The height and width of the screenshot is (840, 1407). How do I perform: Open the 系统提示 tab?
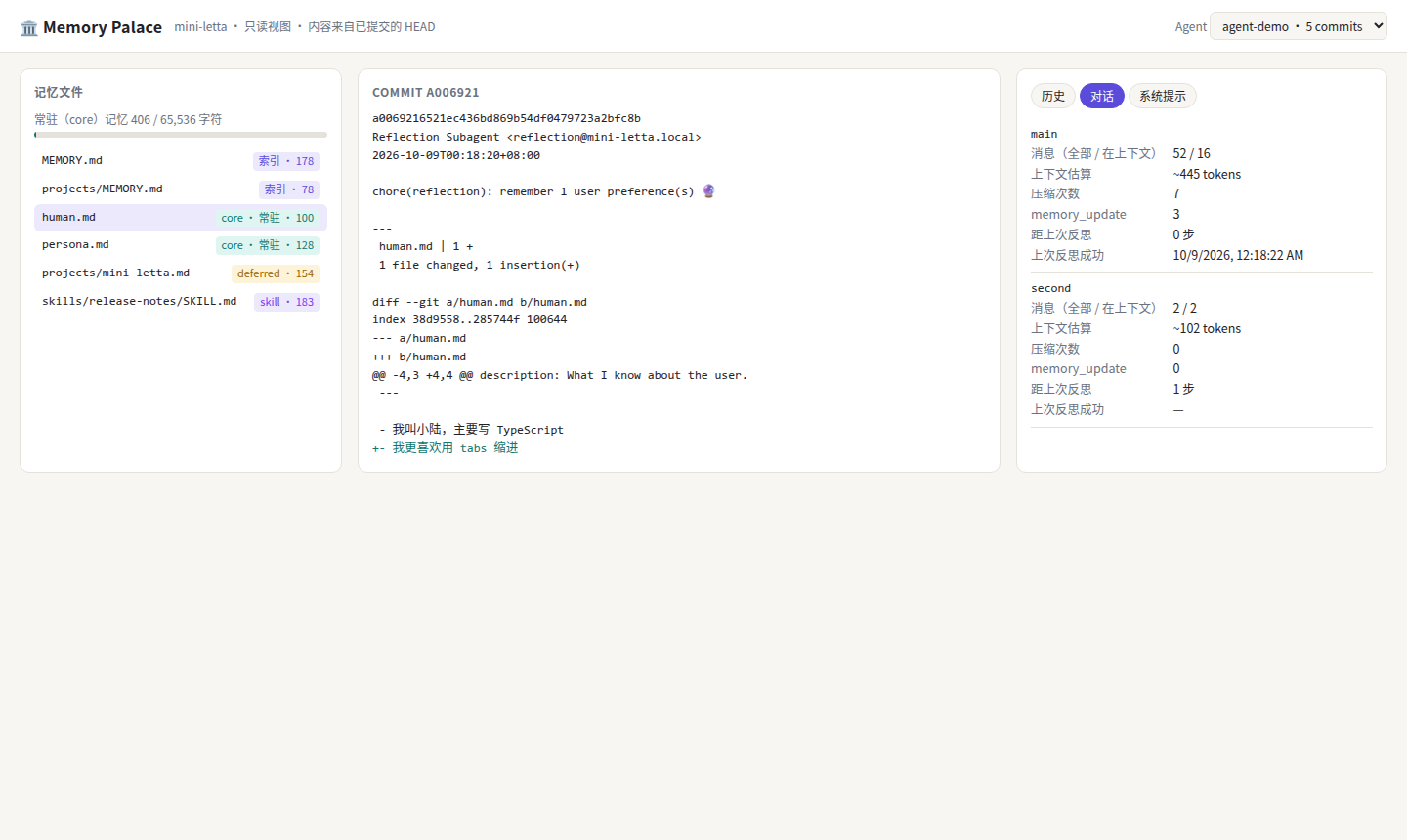[x=1163, y=96]
